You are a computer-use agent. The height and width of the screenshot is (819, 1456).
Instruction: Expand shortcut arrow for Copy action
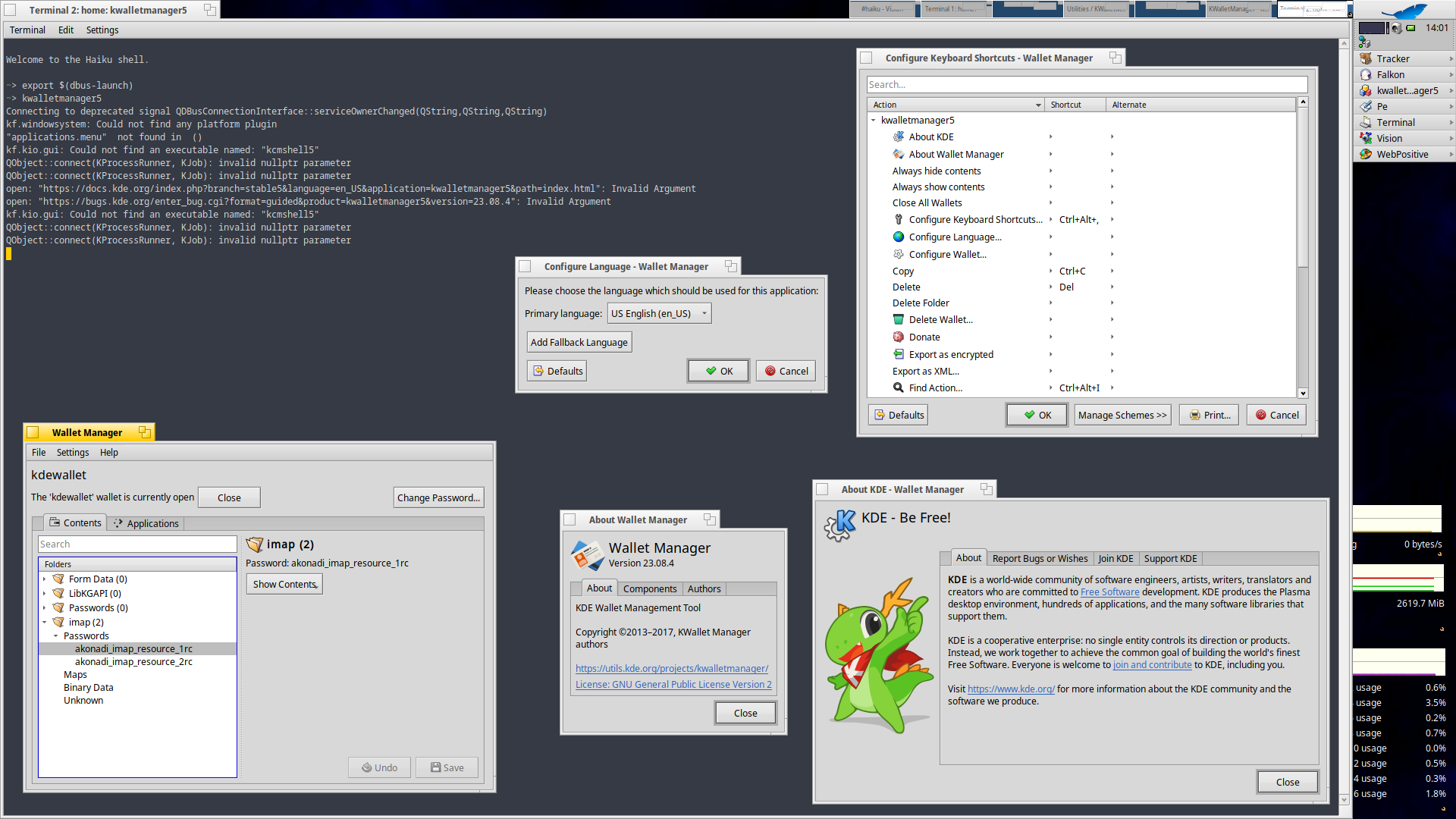(x=1050, y=271)
